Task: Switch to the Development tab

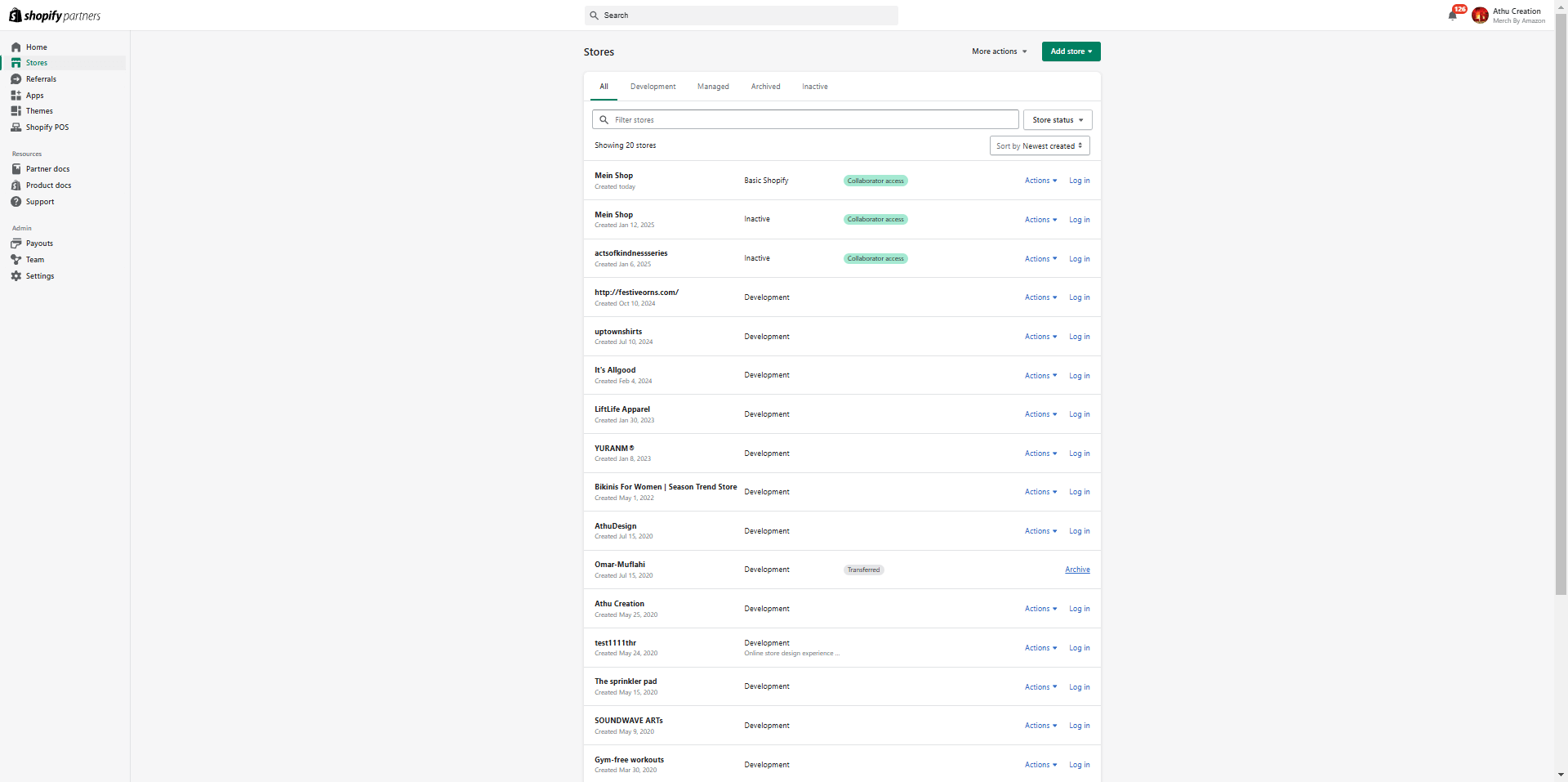Action: tap(652, 87)
